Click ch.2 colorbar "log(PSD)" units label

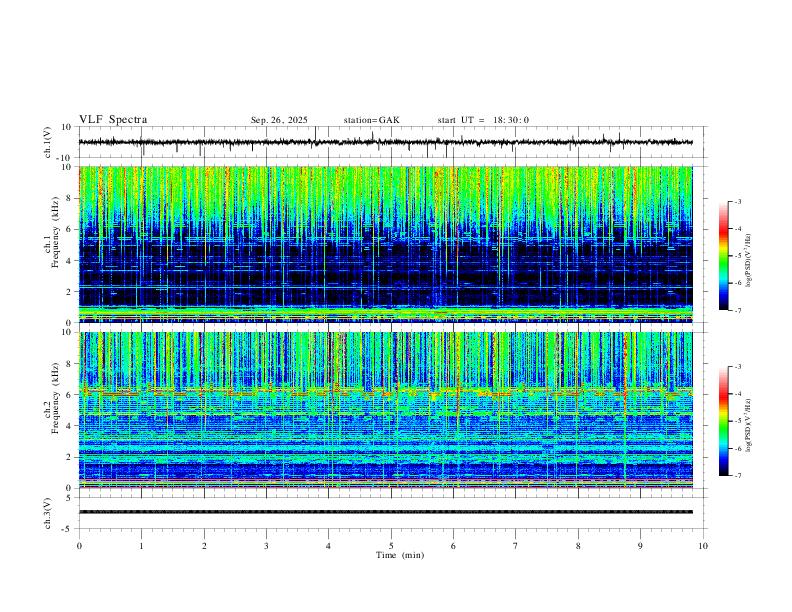click(748, 425)
